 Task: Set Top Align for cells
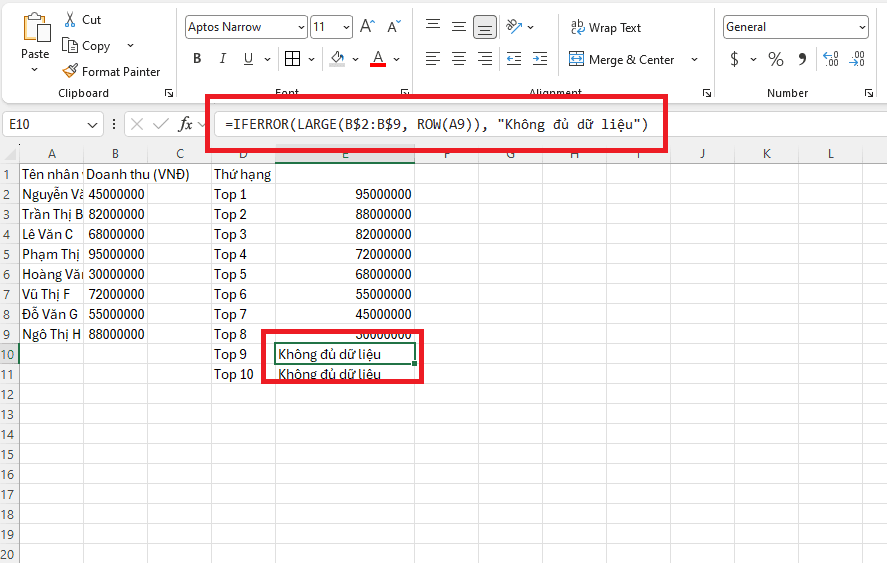pyautogui.click(x=433, y=25)
